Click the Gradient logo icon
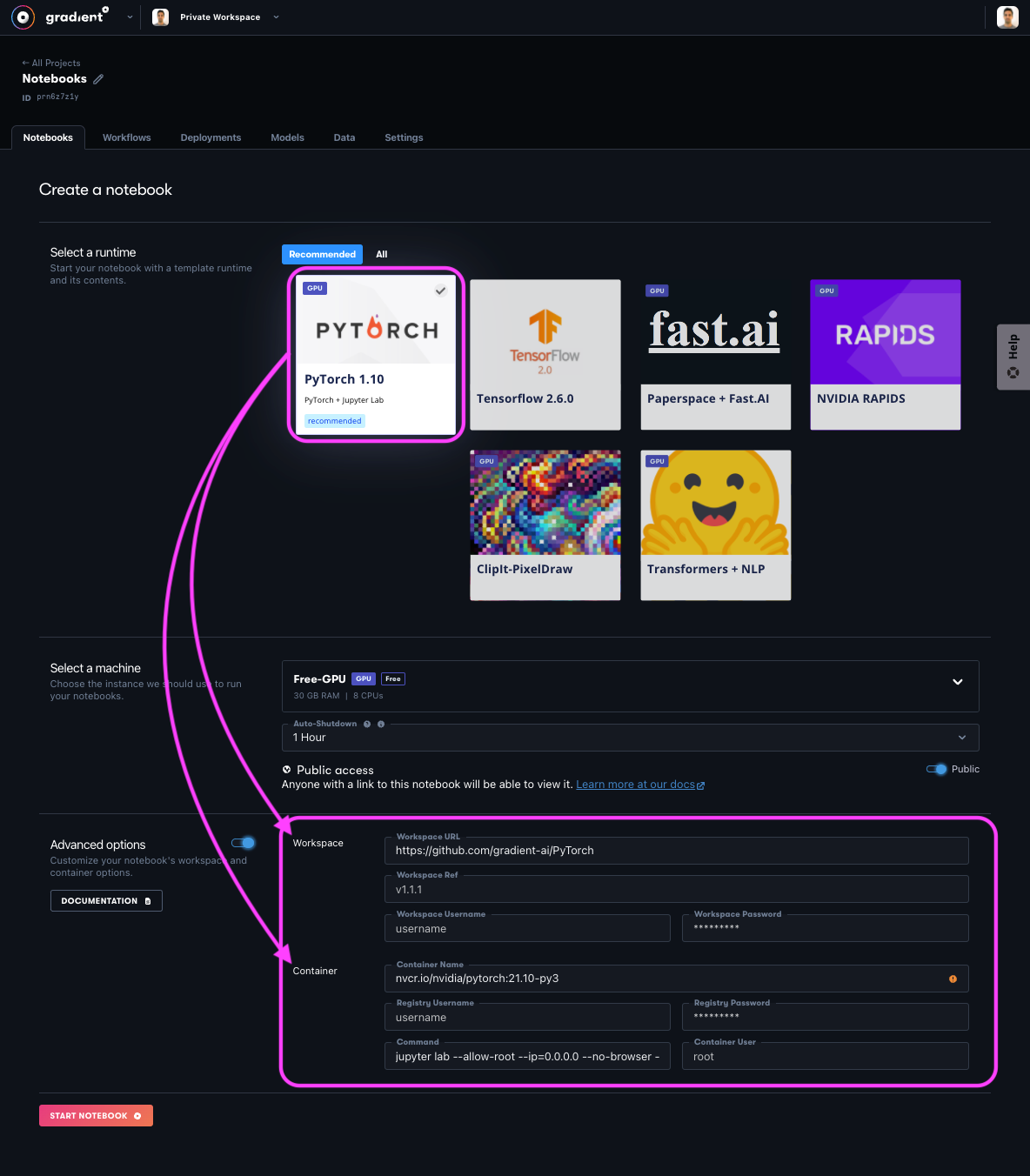Image resolution: width=1030 pixels, height=1176 pixels. (23, 17)
